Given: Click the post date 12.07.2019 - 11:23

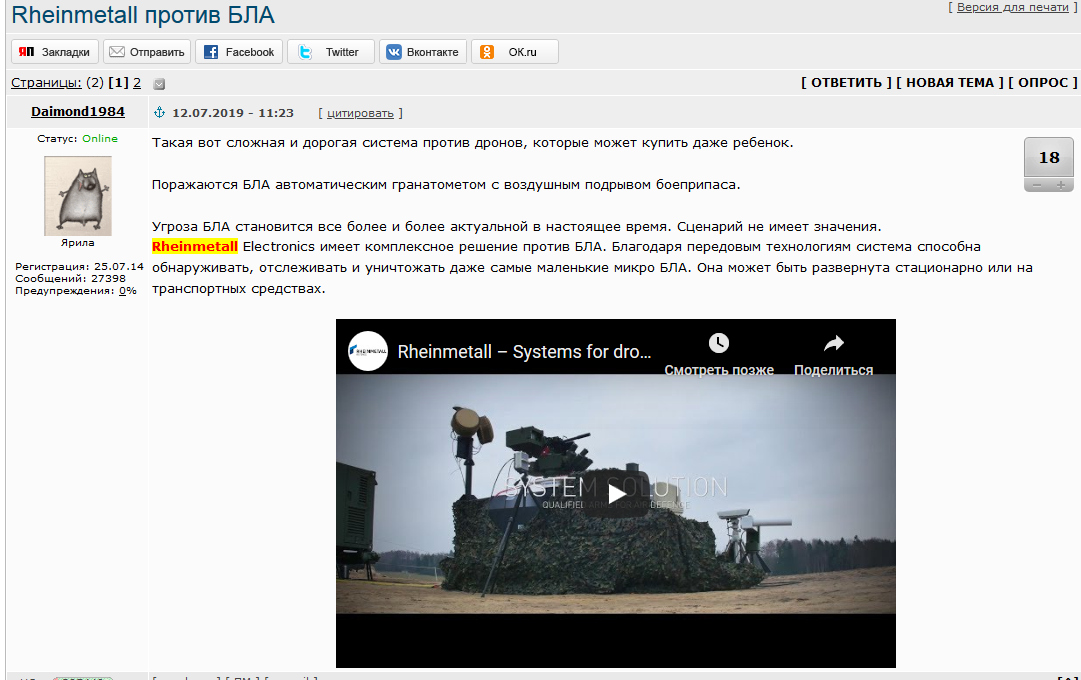Looking at the screenshot, I should (x=233, y=113).
